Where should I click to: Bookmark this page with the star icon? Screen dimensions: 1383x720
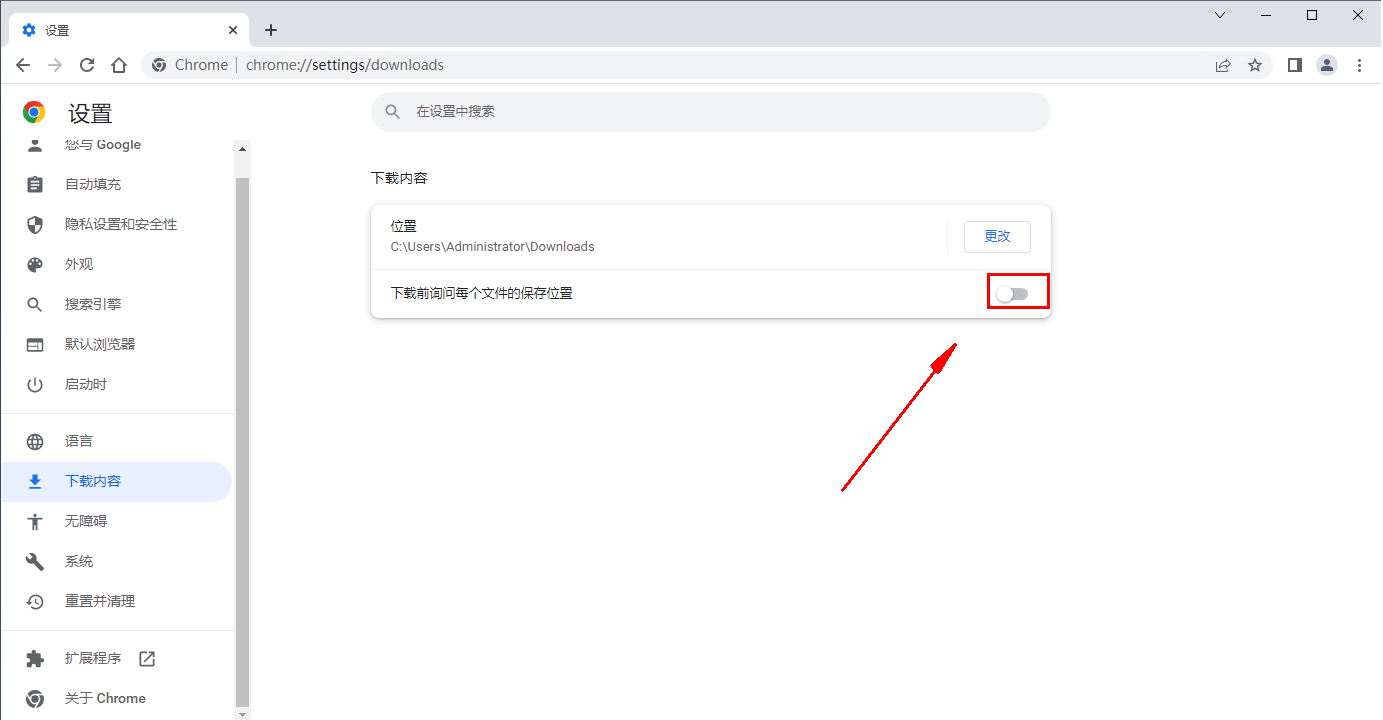click(x=1255, y=65)
